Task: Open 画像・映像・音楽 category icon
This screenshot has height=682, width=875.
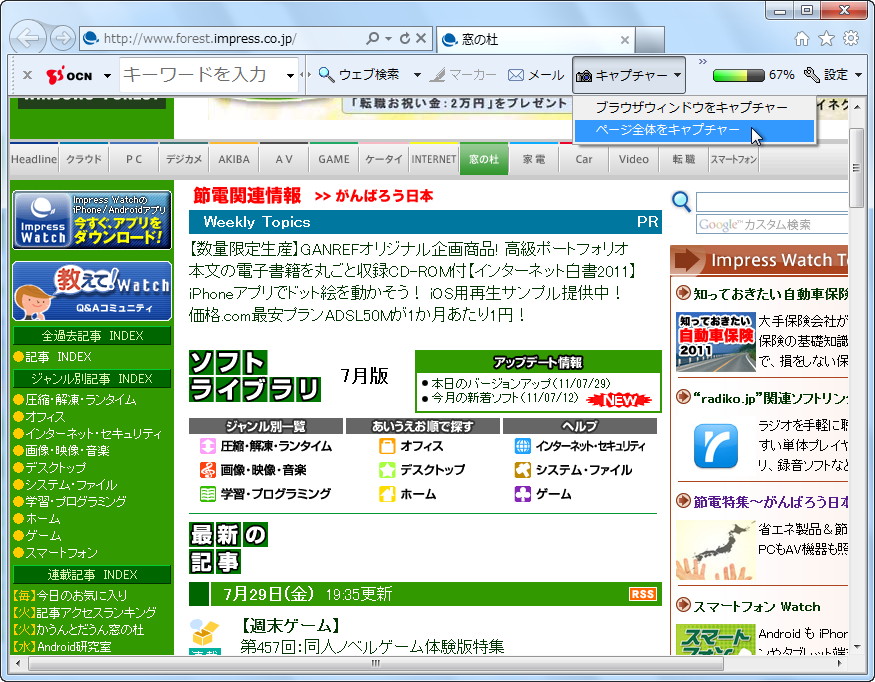Action: (x=208, y=470)
